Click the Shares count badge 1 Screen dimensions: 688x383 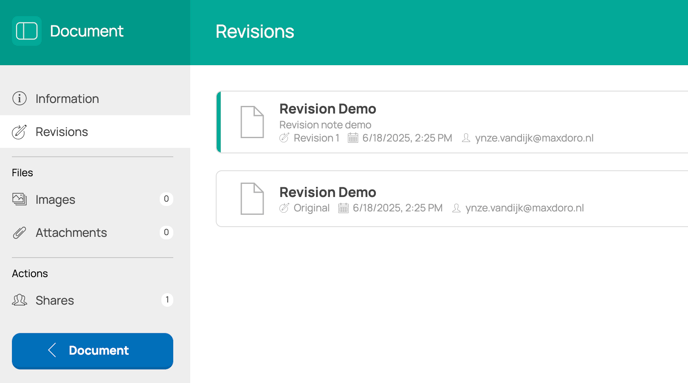(167, 300)
